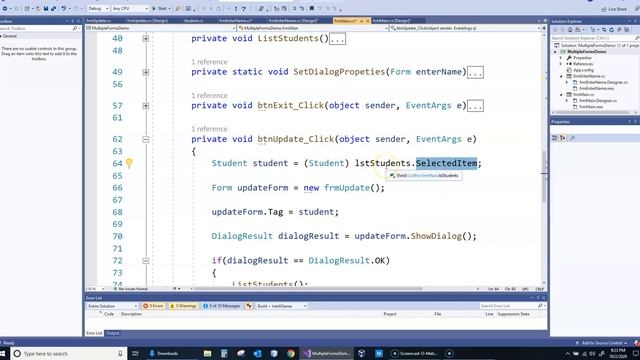Select frmMain.cs in Solution Explorer
Screen dimensions: 640x360
tap(583, 95)
